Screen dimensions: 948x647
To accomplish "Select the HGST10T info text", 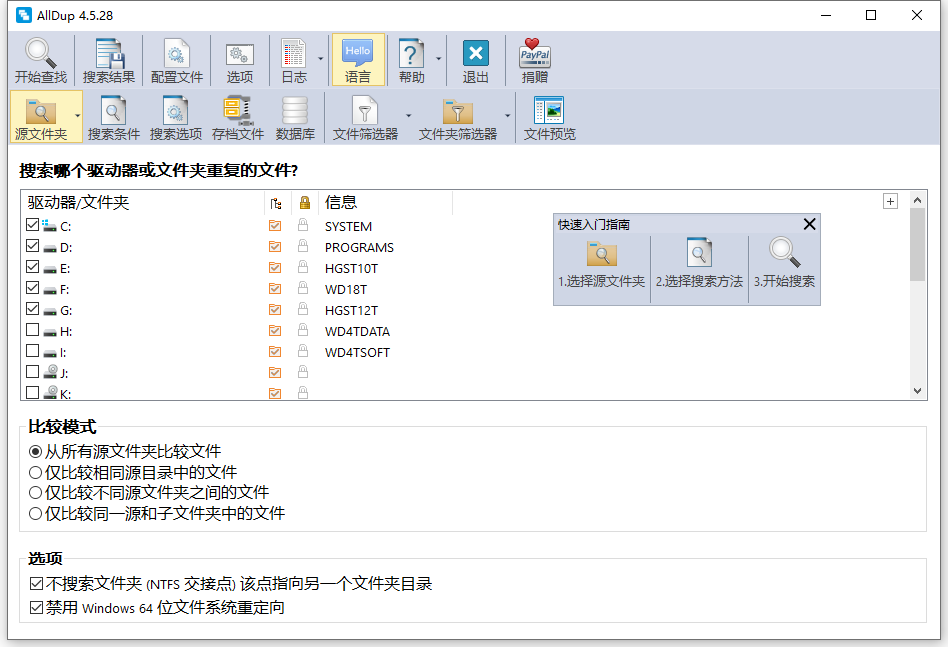I will [351, 268].
